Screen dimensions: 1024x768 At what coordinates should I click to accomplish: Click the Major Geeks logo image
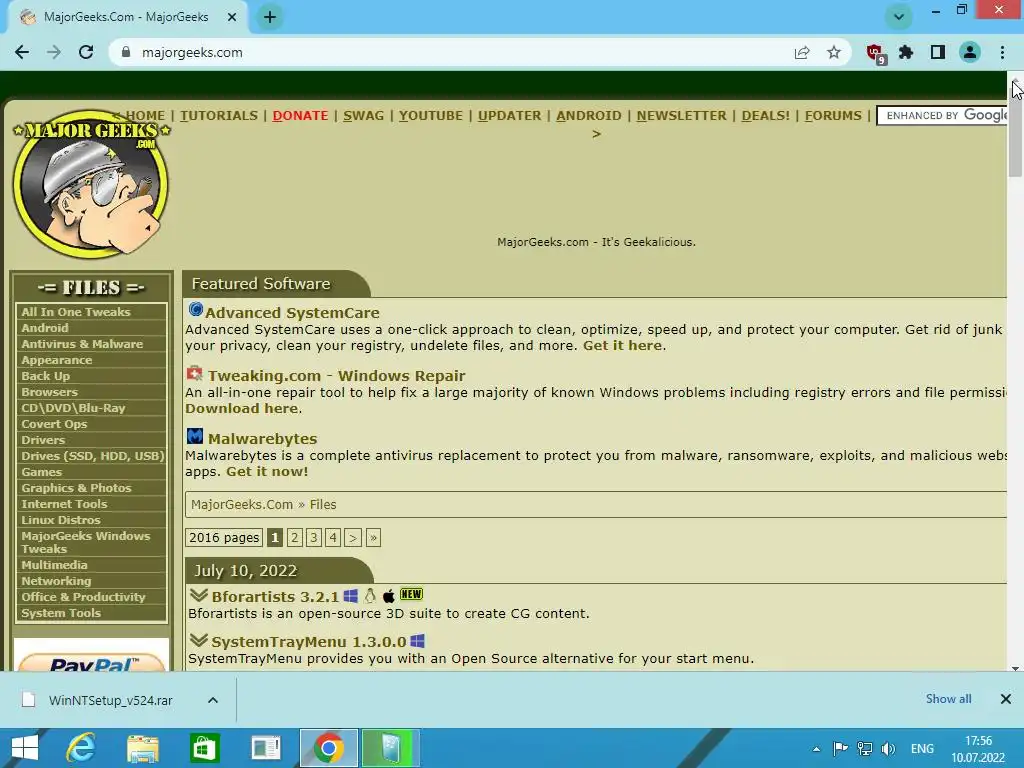click(x=91, y=184)
